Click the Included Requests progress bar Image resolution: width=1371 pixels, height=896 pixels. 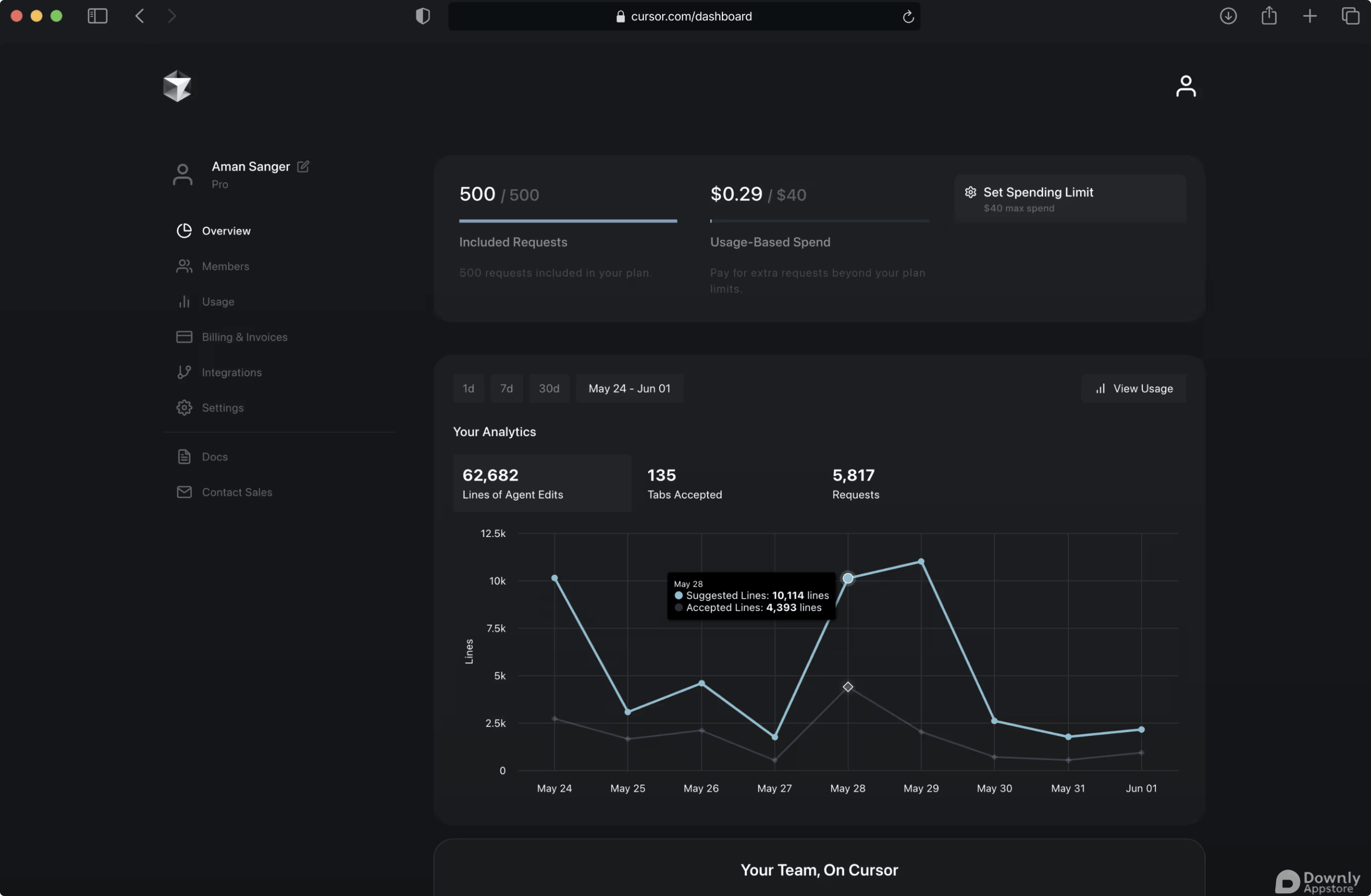(568, 221)
